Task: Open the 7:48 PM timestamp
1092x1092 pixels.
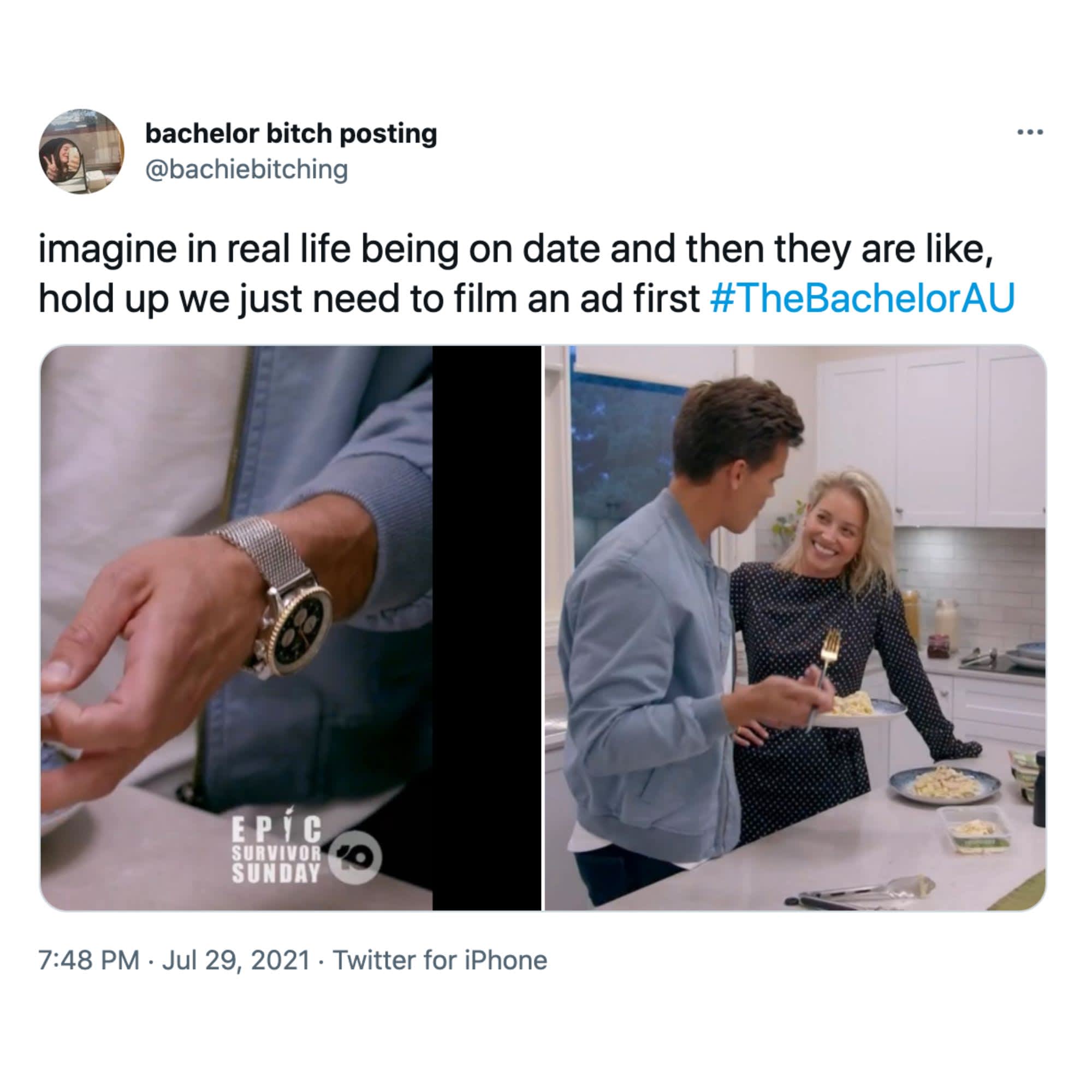Action: (x=89, y=960)
